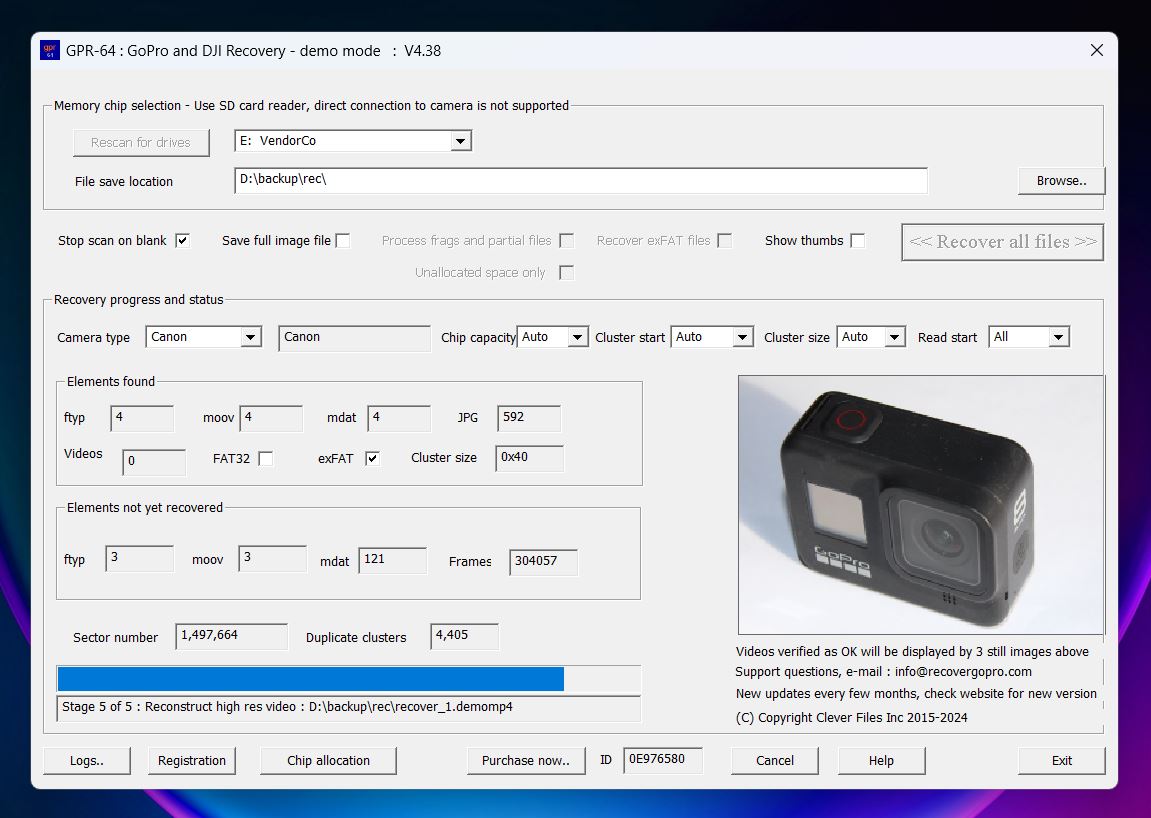Uncheck the exFAT checkbox

tap(373, 458)
